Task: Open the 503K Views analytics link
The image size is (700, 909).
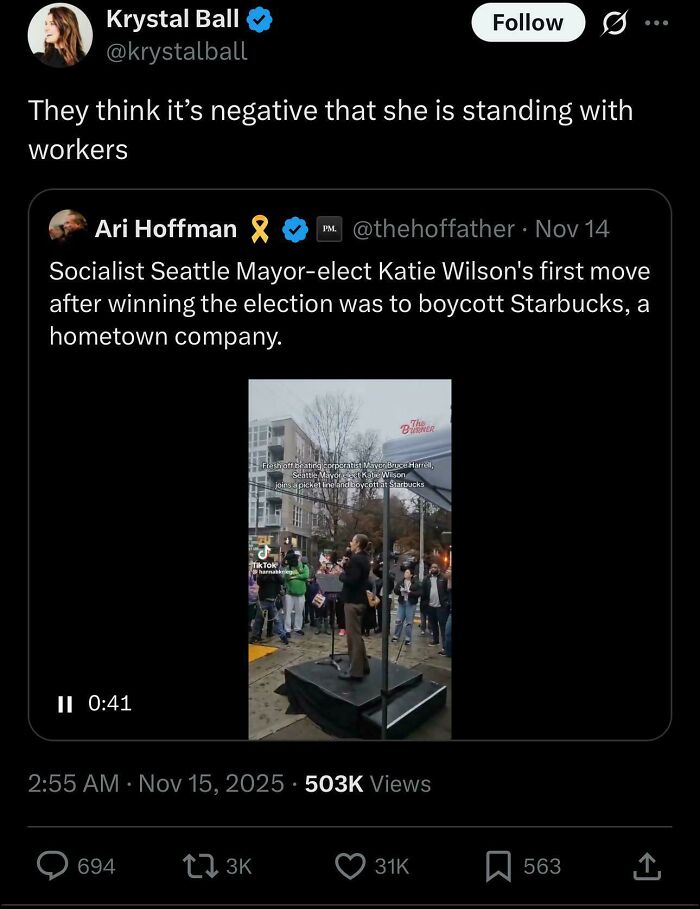Action: pos(367,783)
